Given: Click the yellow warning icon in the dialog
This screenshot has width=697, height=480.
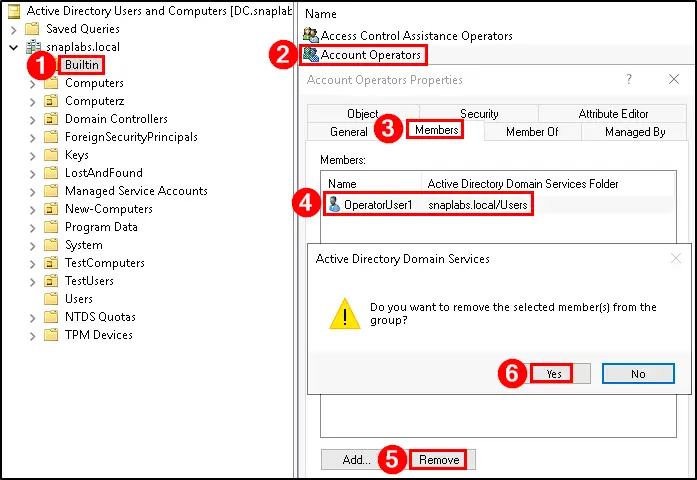Looking at the screenshot, I should tap(345, 314).
